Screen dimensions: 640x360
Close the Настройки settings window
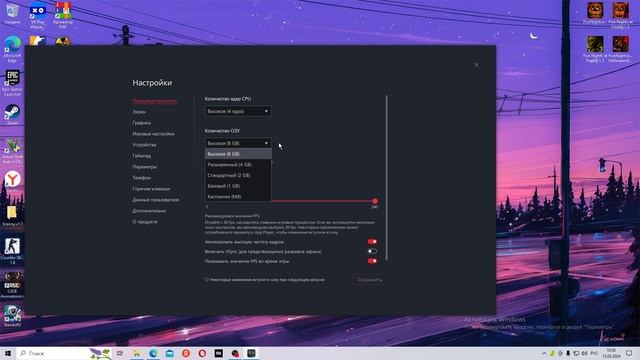[x=476, y=65]
